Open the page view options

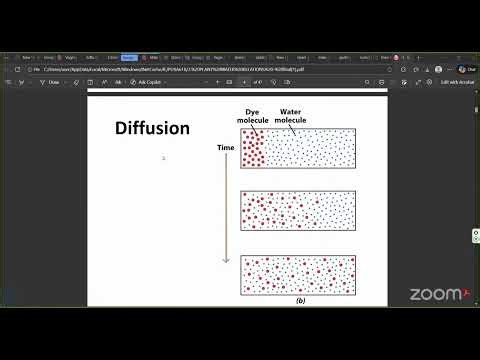tap(287, 82)
